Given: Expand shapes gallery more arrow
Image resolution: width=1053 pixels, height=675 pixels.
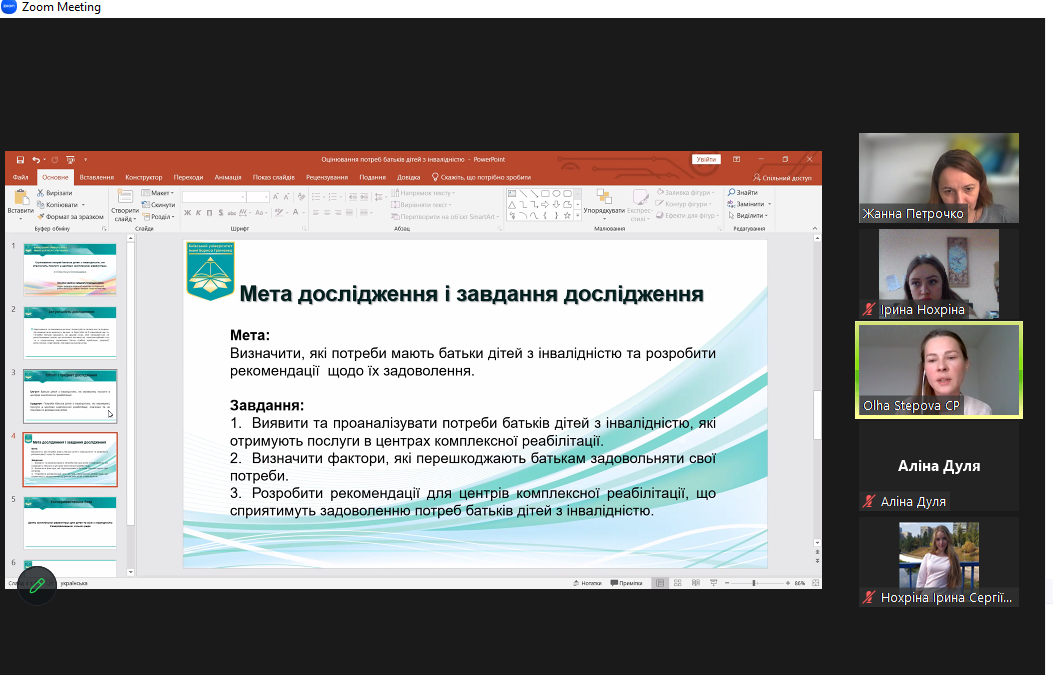Looking at the screenshot, I should [x=578, y=216].
